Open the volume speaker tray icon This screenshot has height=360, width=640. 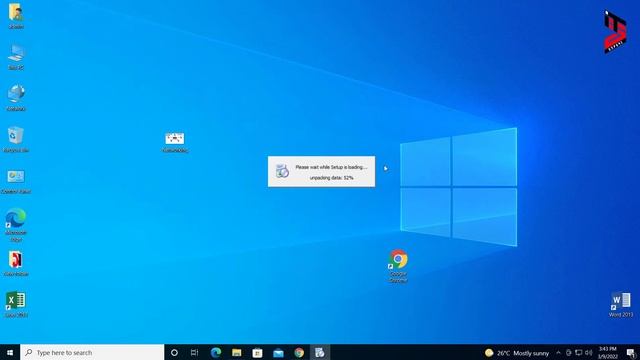click(x=588, y=353)
